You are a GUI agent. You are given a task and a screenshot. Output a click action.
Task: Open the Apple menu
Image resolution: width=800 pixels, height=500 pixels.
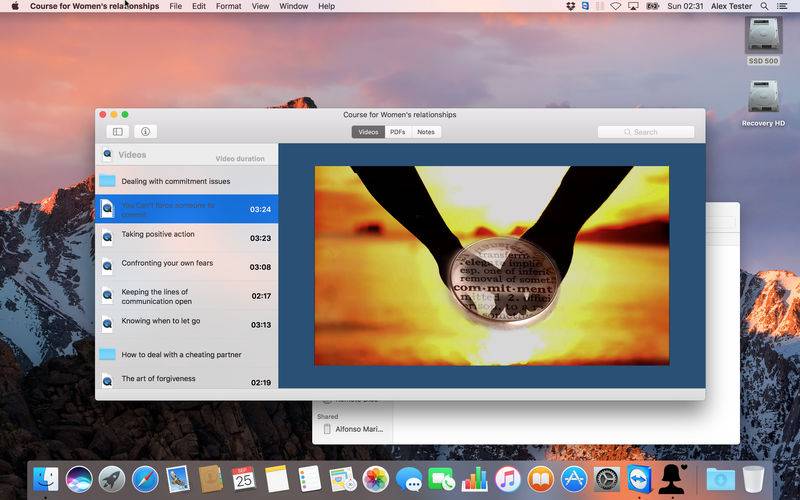15,6
